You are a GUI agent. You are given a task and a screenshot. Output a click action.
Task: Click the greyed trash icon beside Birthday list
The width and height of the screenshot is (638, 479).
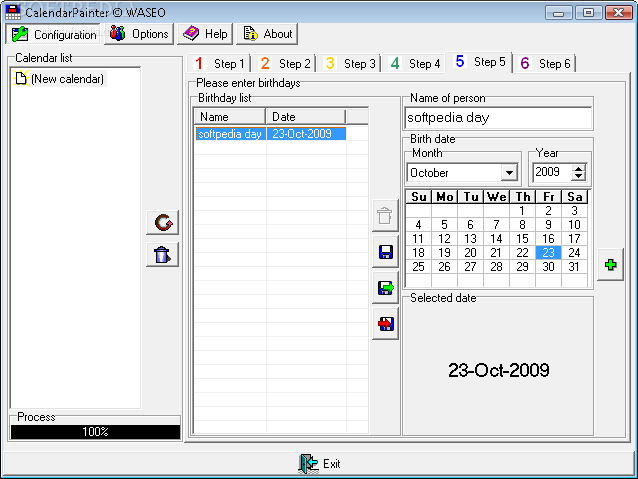coord(385,216)
